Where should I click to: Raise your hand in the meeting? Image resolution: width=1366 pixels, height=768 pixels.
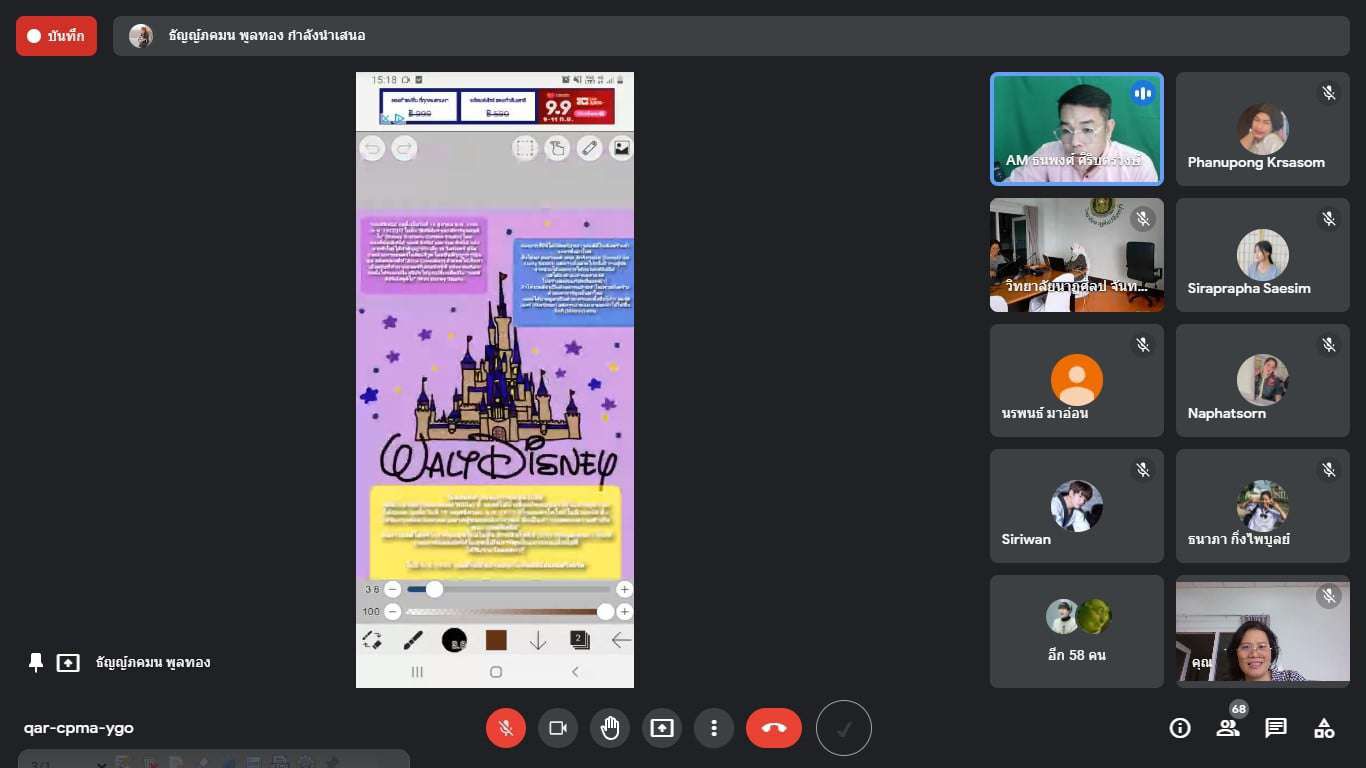610,728
